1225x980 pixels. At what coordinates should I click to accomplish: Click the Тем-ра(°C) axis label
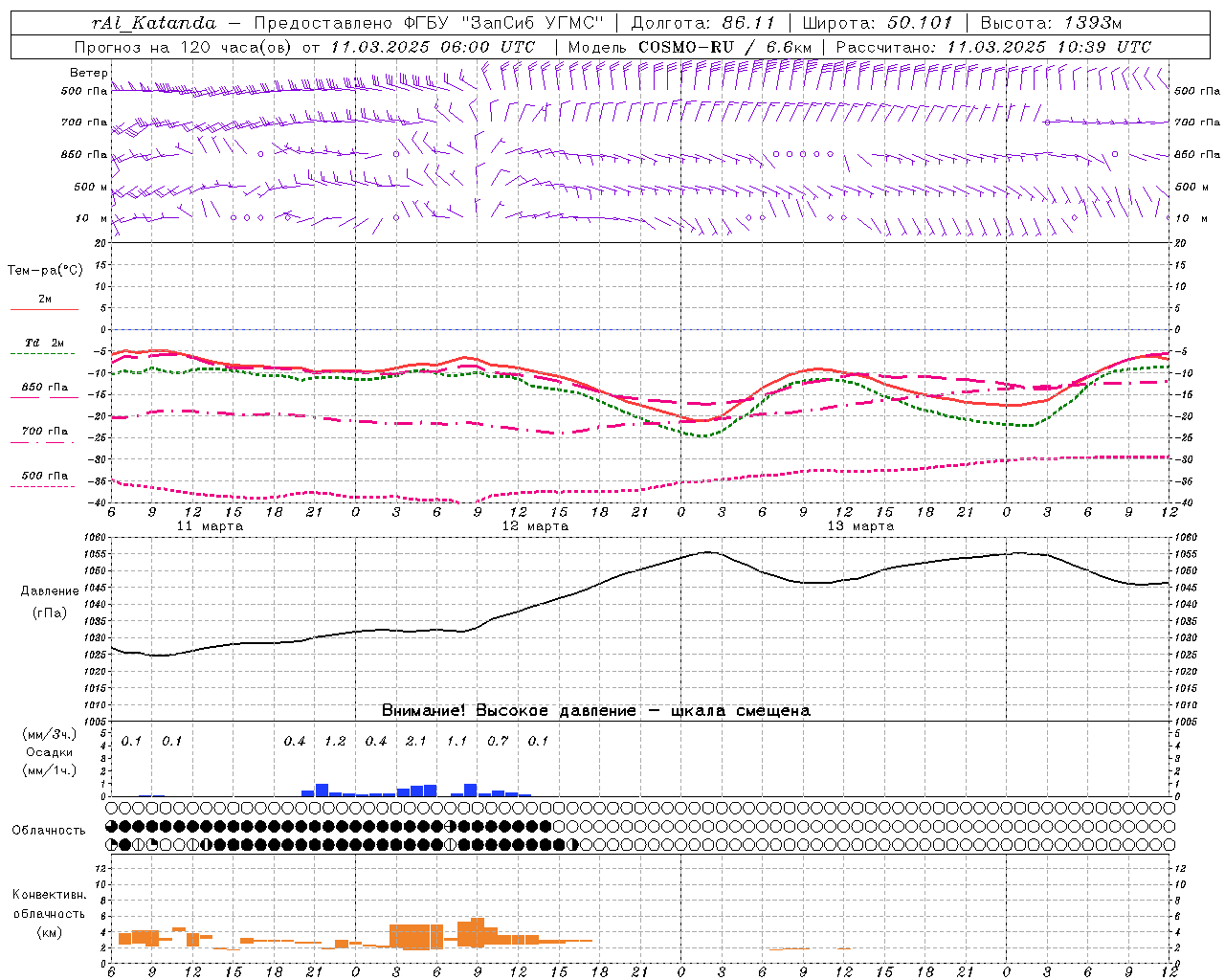pyautogui.click(x=45, y=270)
